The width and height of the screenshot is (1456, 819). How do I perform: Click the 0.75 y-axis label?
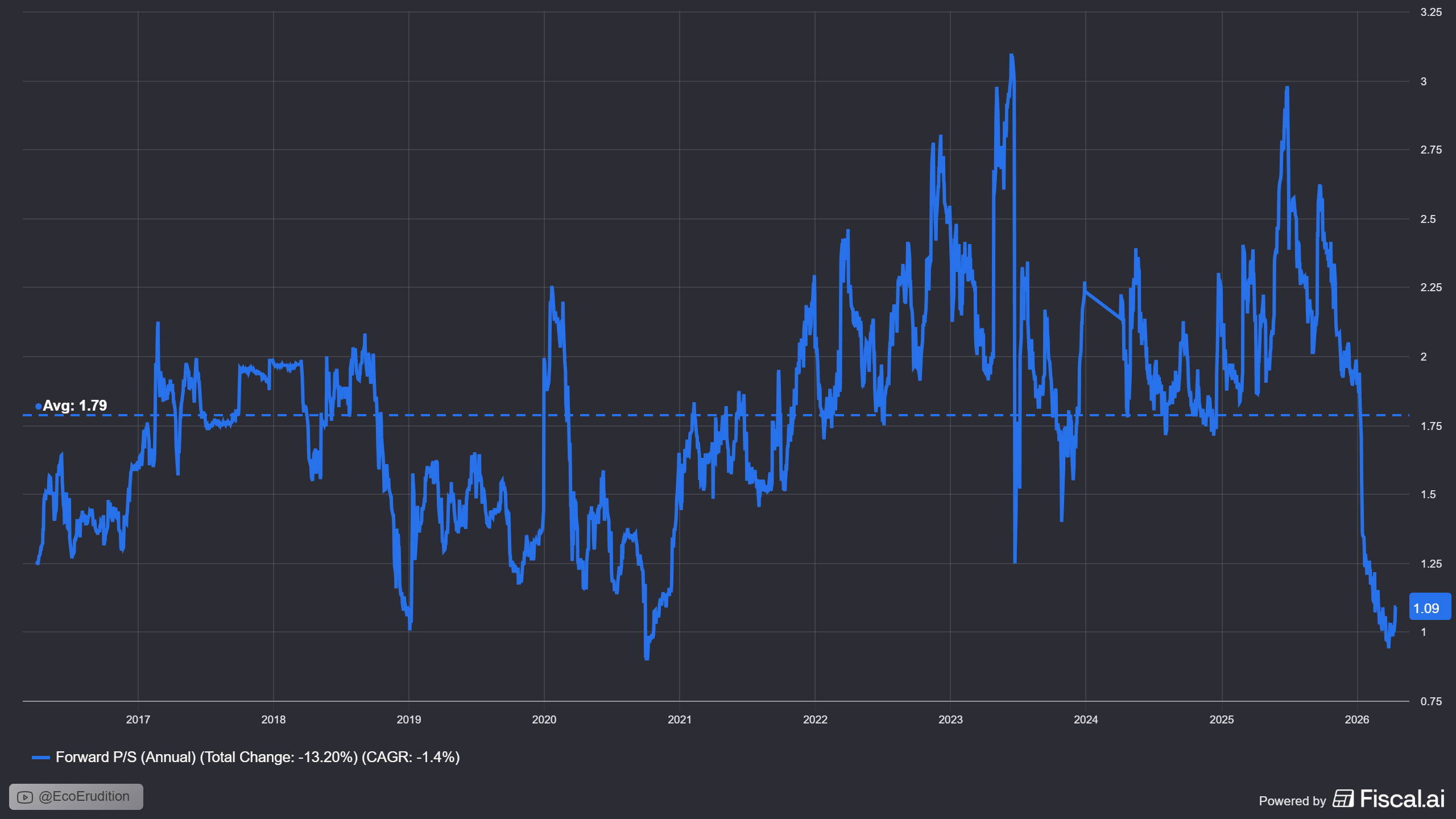[x=1431, y=701]
